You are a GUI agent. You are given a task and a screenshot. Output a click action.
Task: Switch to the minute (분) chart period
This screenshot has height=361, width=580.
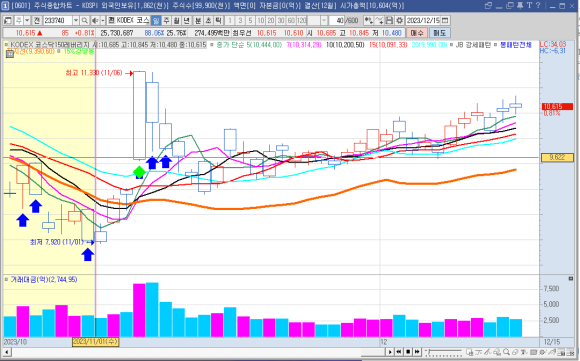click(198, 20)
